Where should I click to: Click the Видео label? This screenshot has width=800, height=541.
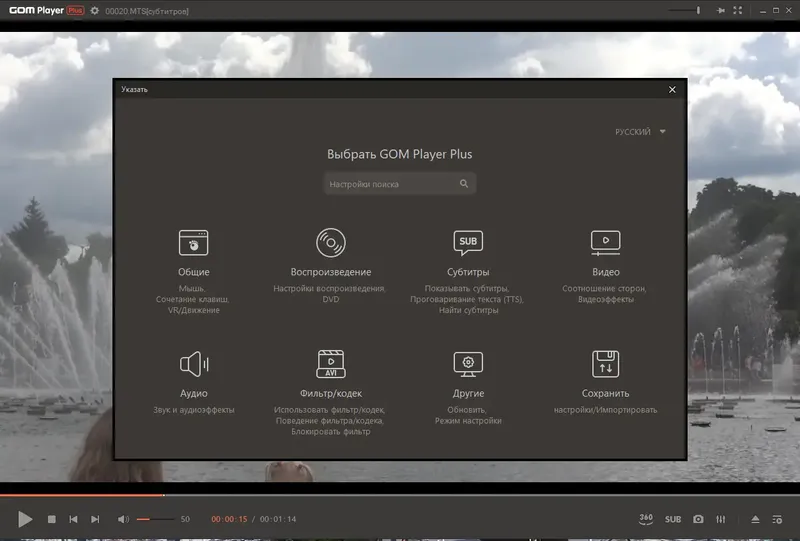606,272
